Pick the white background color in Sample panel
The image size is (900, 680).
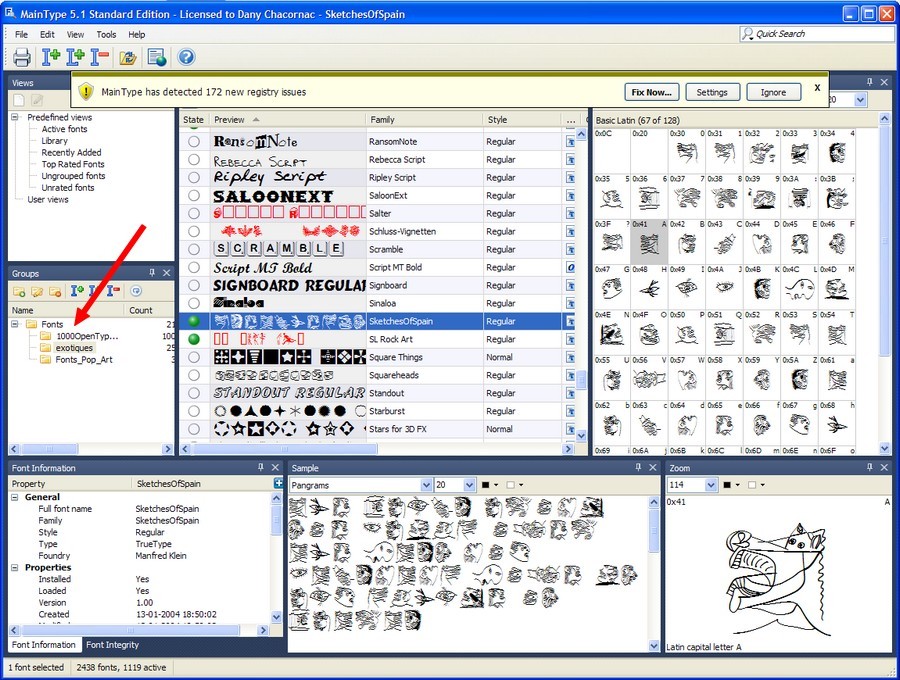pyautogui.click(x=511, y=485)
